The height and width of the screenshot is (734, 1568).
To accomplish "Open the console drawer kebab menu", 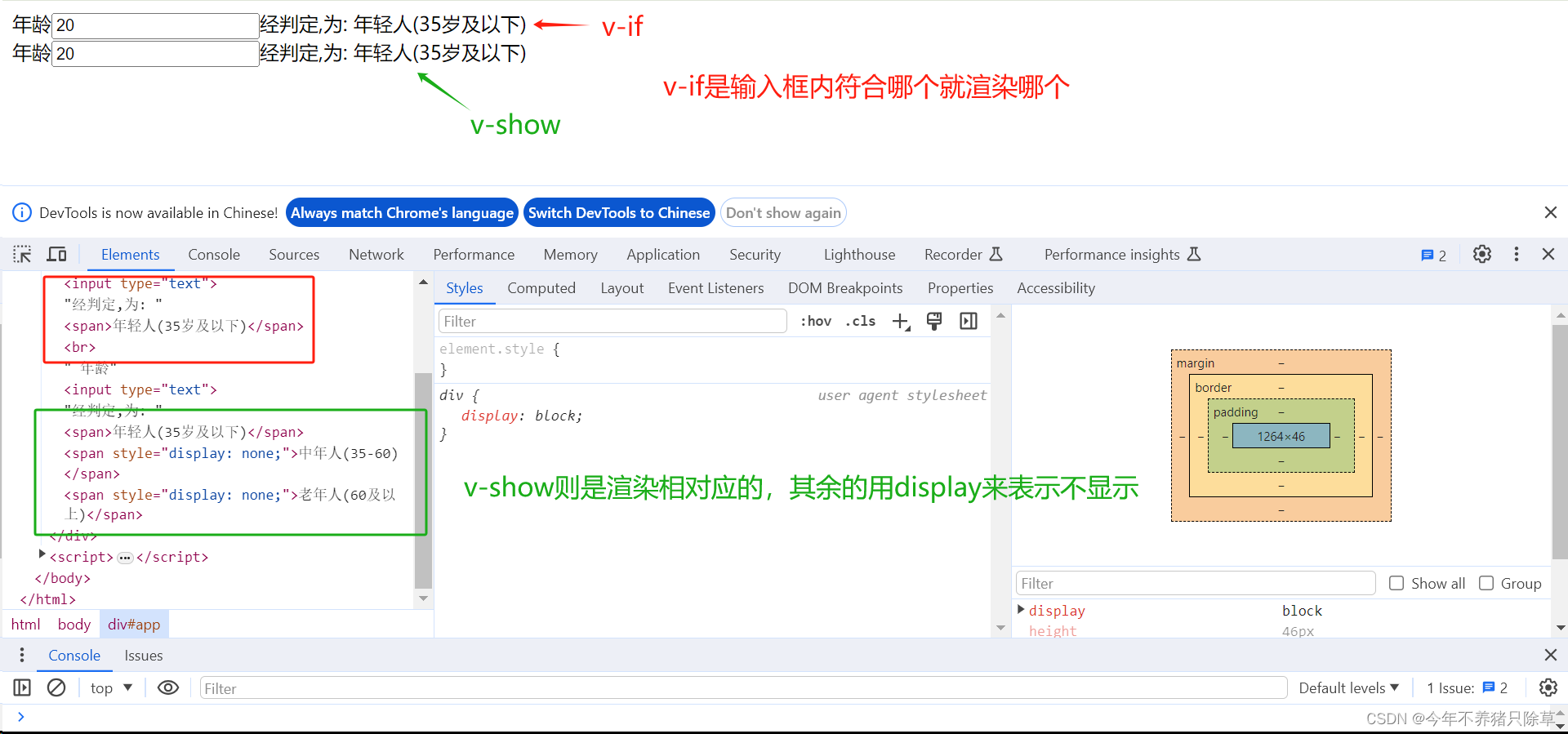I will tap(22, 655).
